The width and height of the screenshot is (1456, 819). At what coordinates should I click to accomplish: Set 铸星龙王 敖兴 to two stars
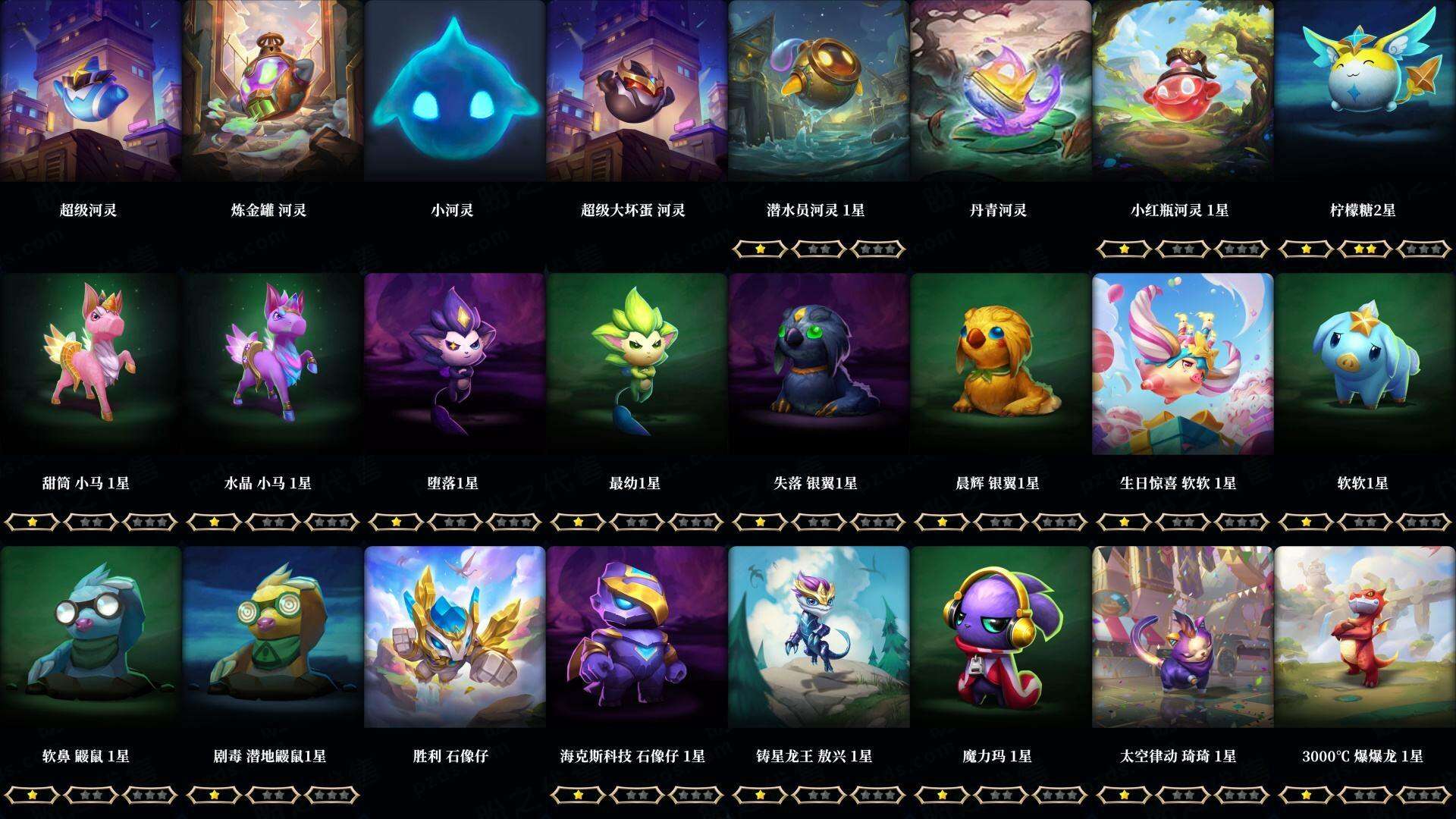coord(819,795)
